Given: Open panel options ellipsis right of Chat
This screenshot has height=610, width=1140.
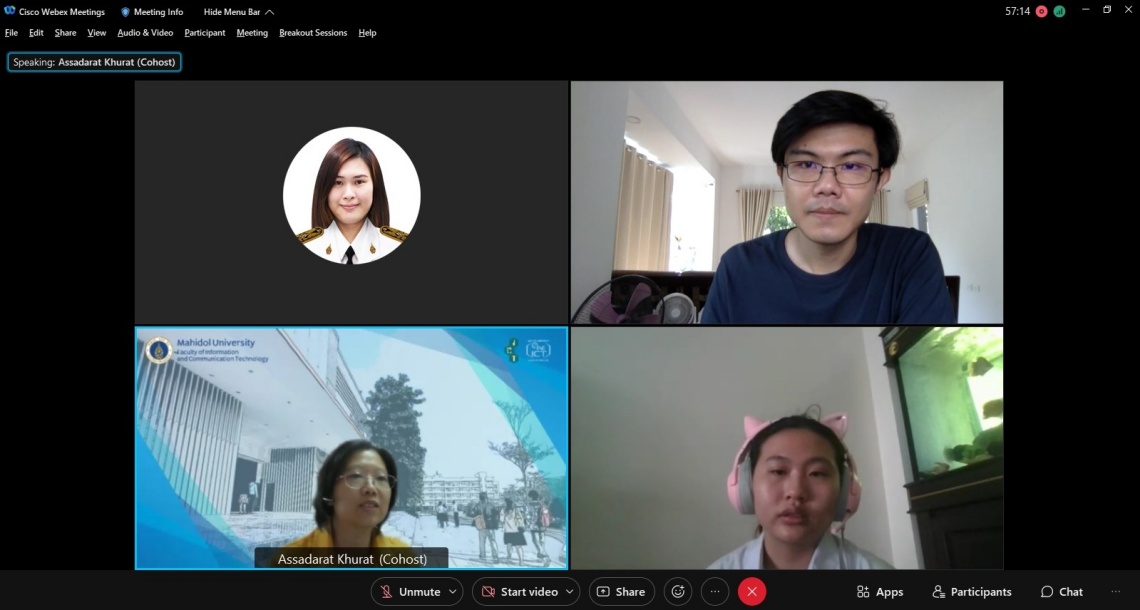Looking at the screenshot, I should pyautogui.click(x=1116, y=592).
